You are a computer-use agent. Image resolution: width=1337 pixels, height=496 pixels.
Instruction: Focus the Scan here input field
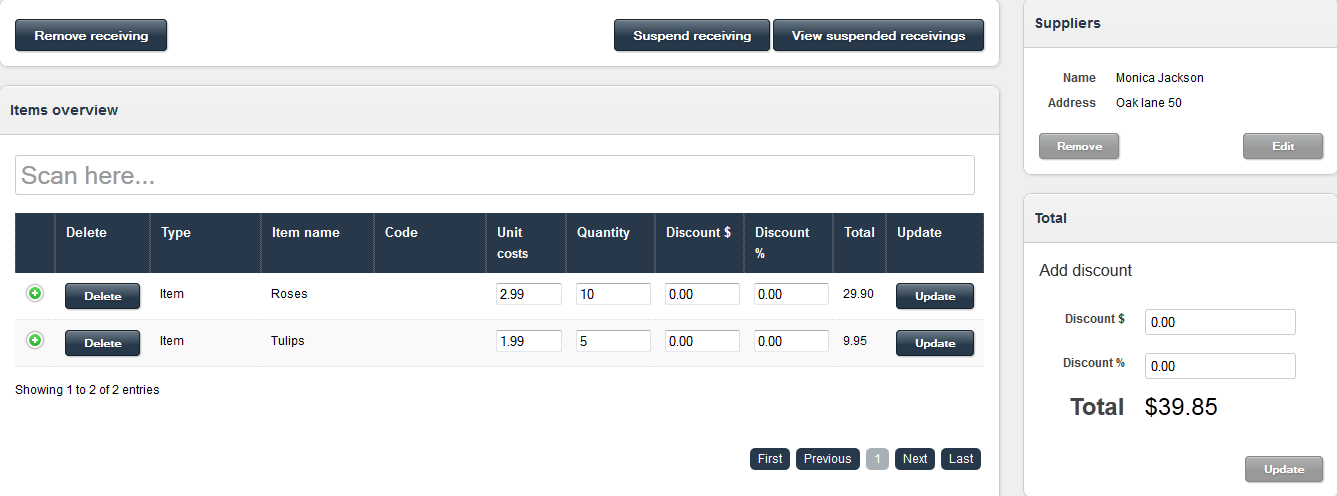(x=494, y=175)
